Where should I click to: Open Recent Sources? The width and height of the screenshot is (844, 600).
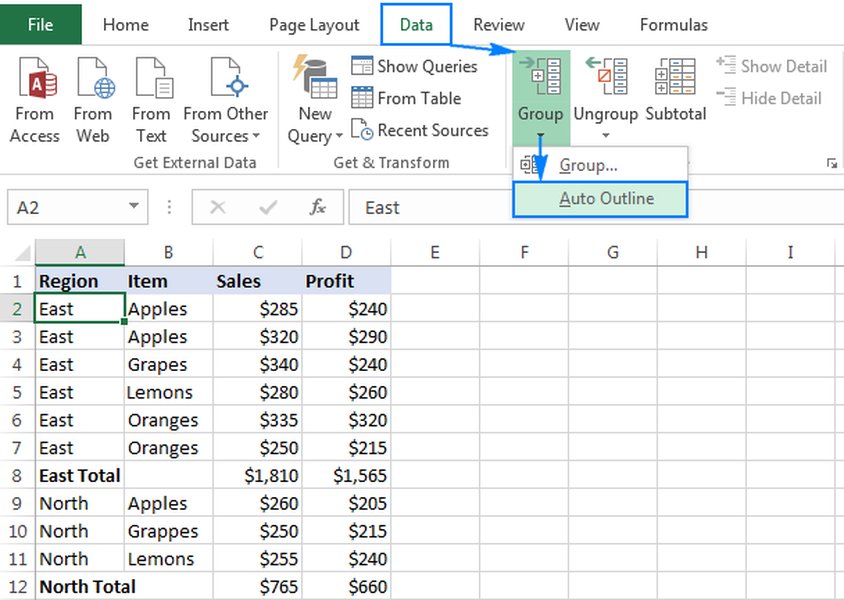point(420,130)
